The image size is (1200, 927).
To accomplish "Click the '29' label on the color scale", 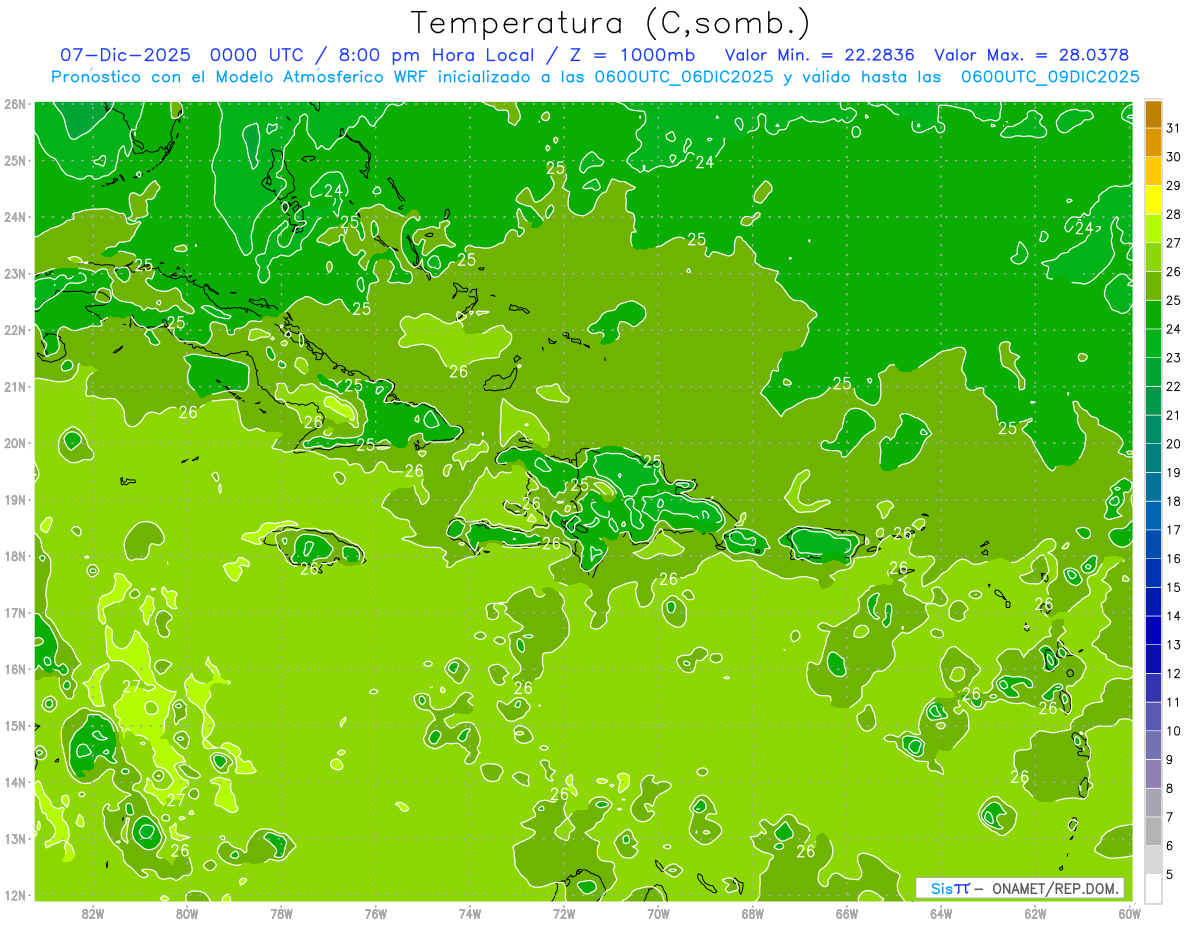I will [1173, 186].
